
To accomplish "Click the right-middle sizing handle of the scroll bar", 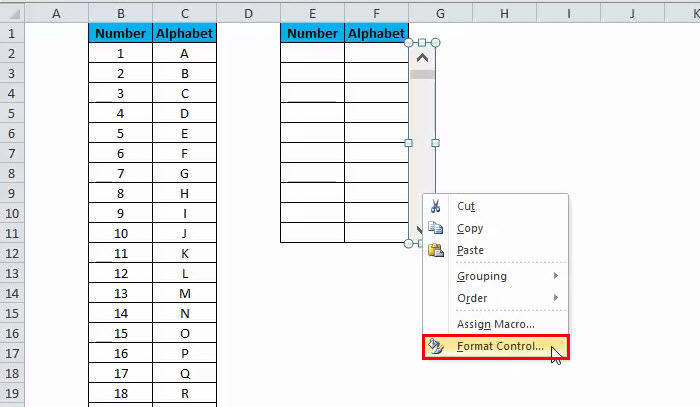I will pyautogui.click(x=436, y=143).
